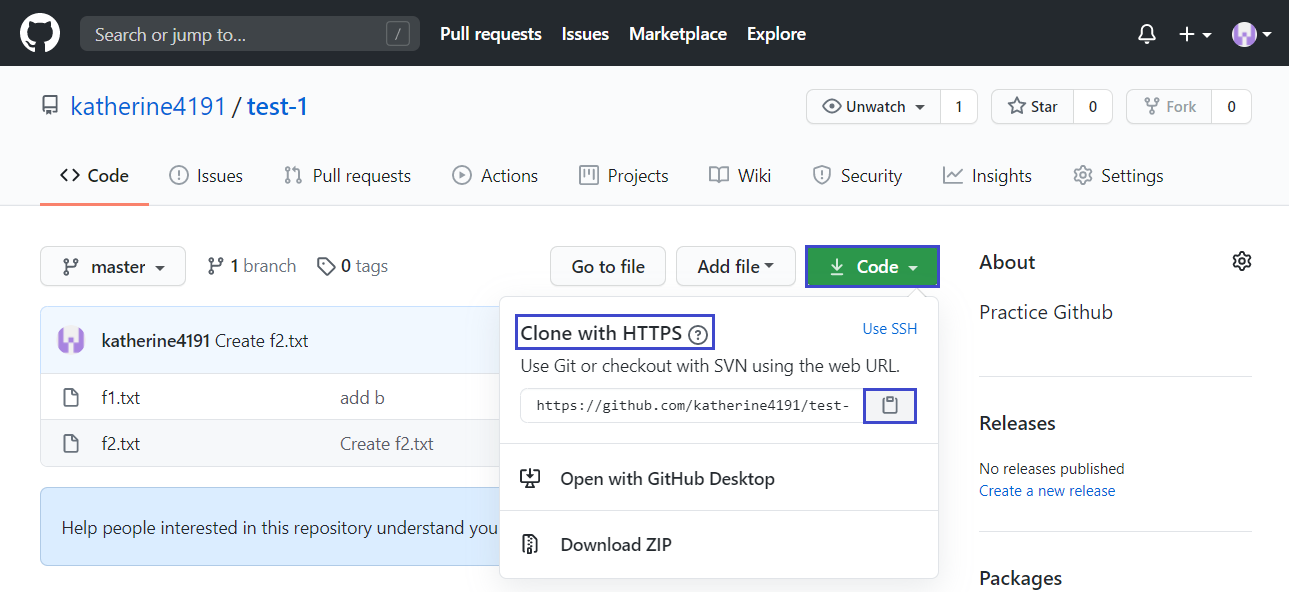The width and height of the screenshot is (1289, 592).
Task: Open the notifications bell
Action: (1147, 34)
